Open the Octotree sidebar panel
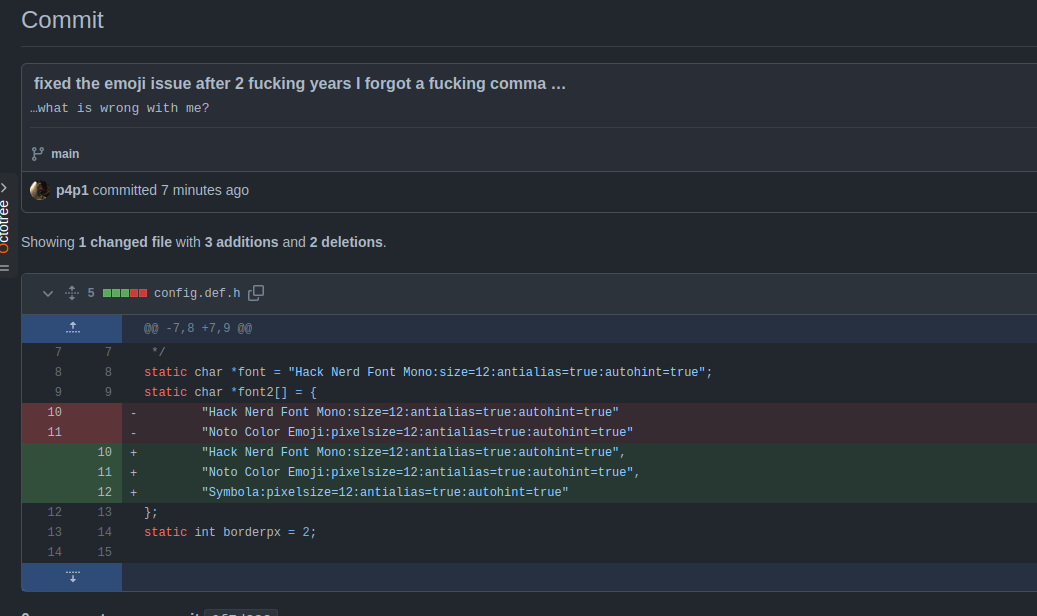Image resolution: width=1037 pixels, height=616 pixels. pyautogui.click(x=4, y=226)
